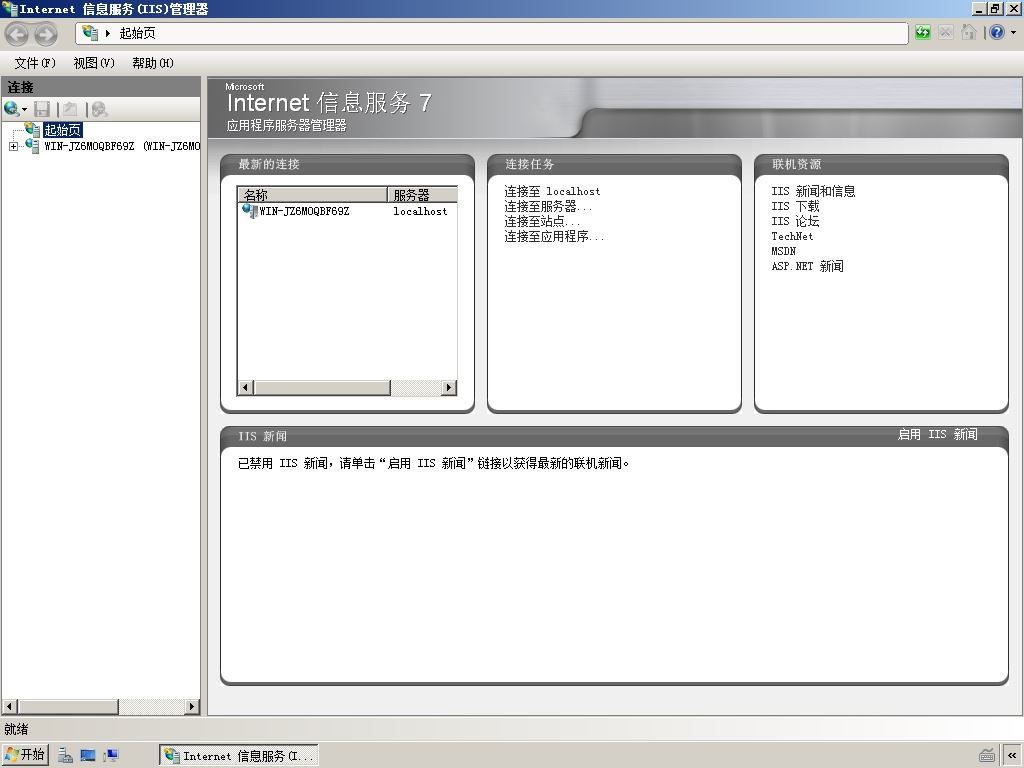1024x768 pixels.
Task: Click the 开始 Start button
Action: 25,755
